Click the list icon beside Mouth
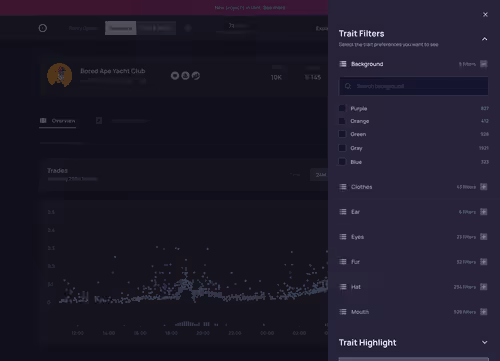Image resolution: width=500 pixels, height=361 pixels. [x=343, y=312]
